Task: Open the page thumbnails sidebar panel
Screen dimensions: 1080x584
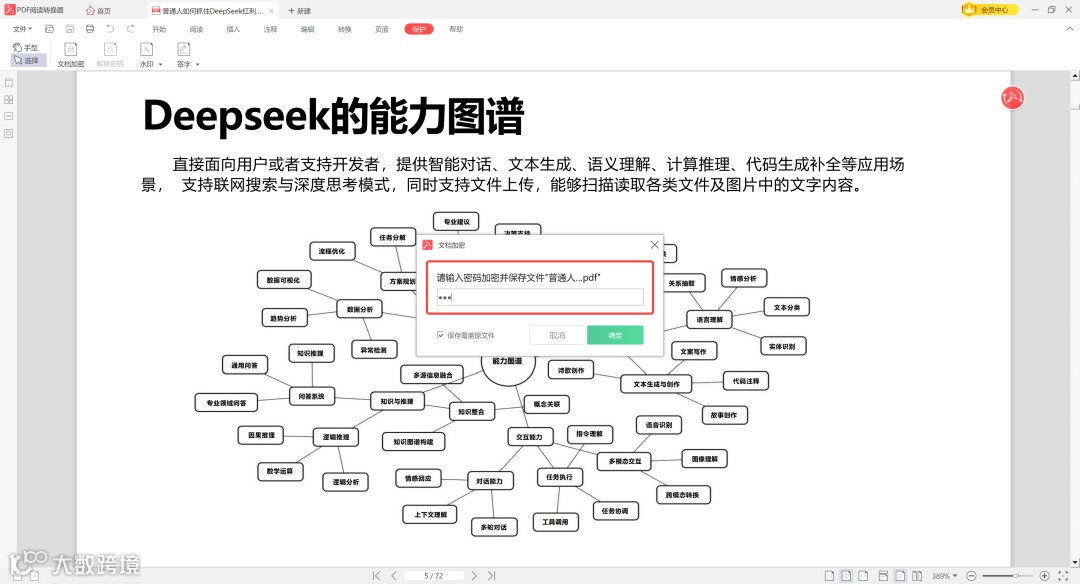Action: (9, 100)
